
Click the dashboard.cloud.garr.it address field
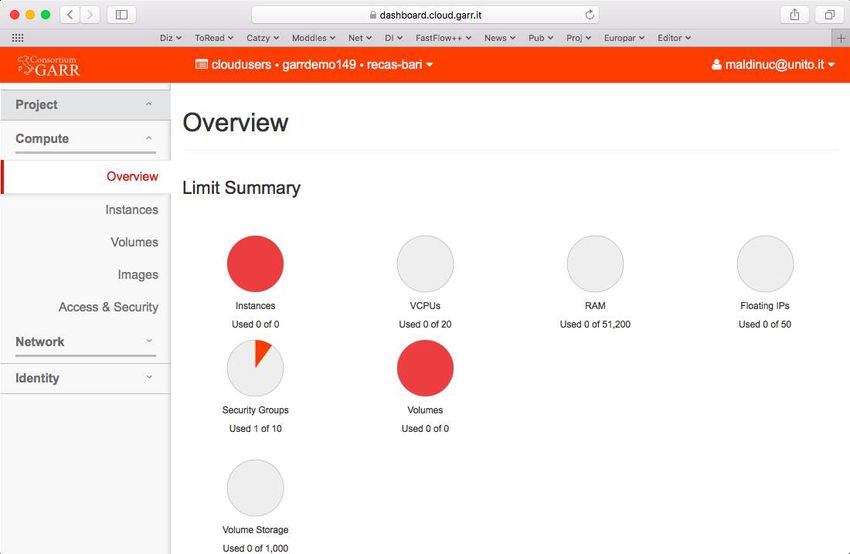point(426,15)
